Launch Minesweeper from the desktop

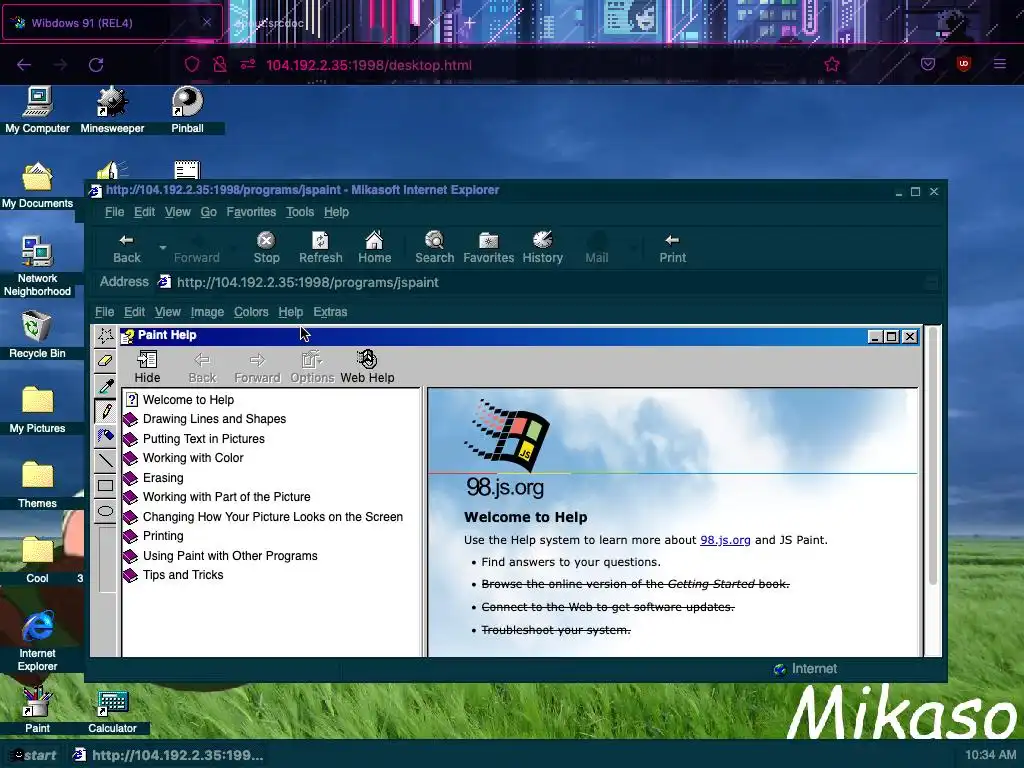pos(112,110)
